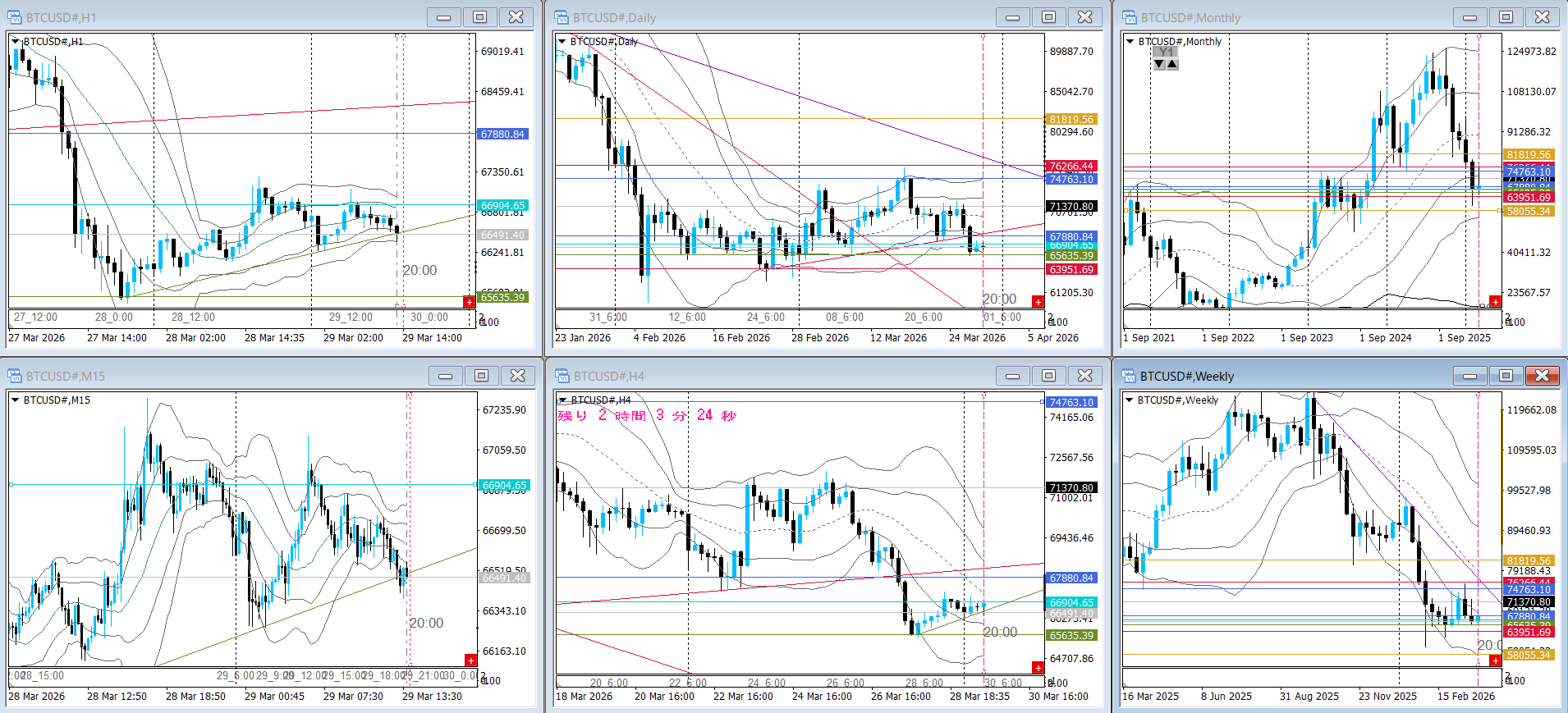Maximize the BTCUSD#,Daily chart window
1568x713 pixels.
coord(1048,17)
